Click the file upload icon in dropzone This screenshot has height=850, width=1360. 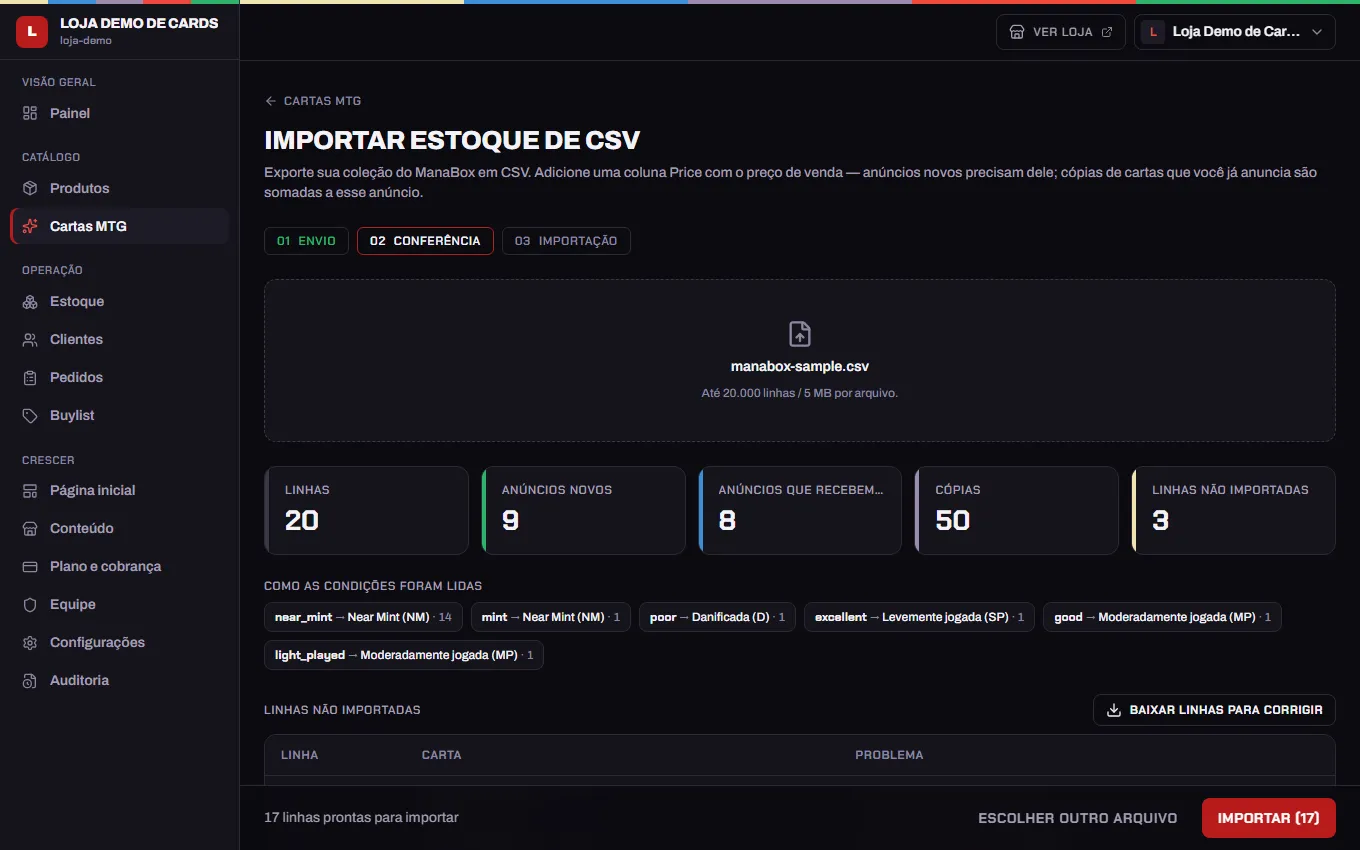[x=800, y=334]
